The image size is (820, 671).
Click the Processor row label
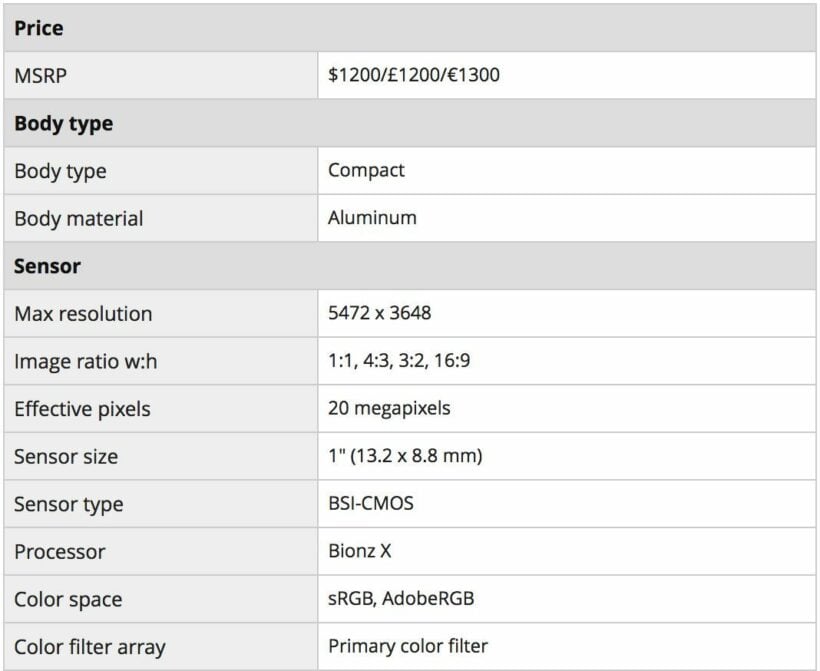pos(59,552)
